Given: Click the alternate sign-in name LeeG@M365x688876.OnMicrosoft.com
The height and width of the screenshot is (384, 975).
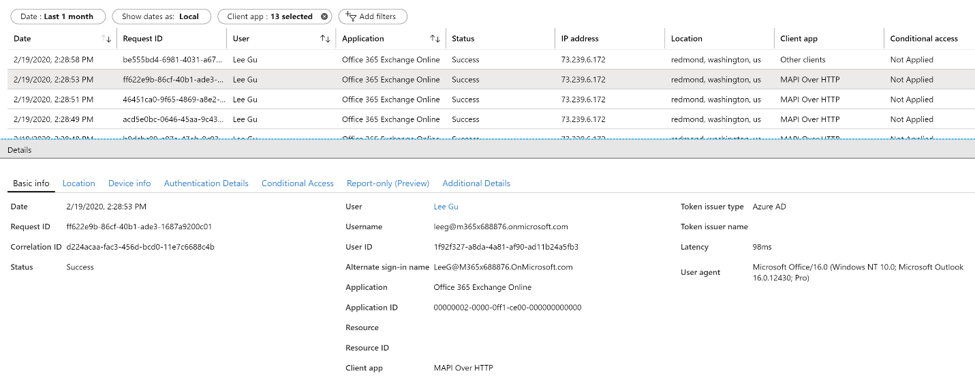Looking at the screenshot, I should click(503, 267).
